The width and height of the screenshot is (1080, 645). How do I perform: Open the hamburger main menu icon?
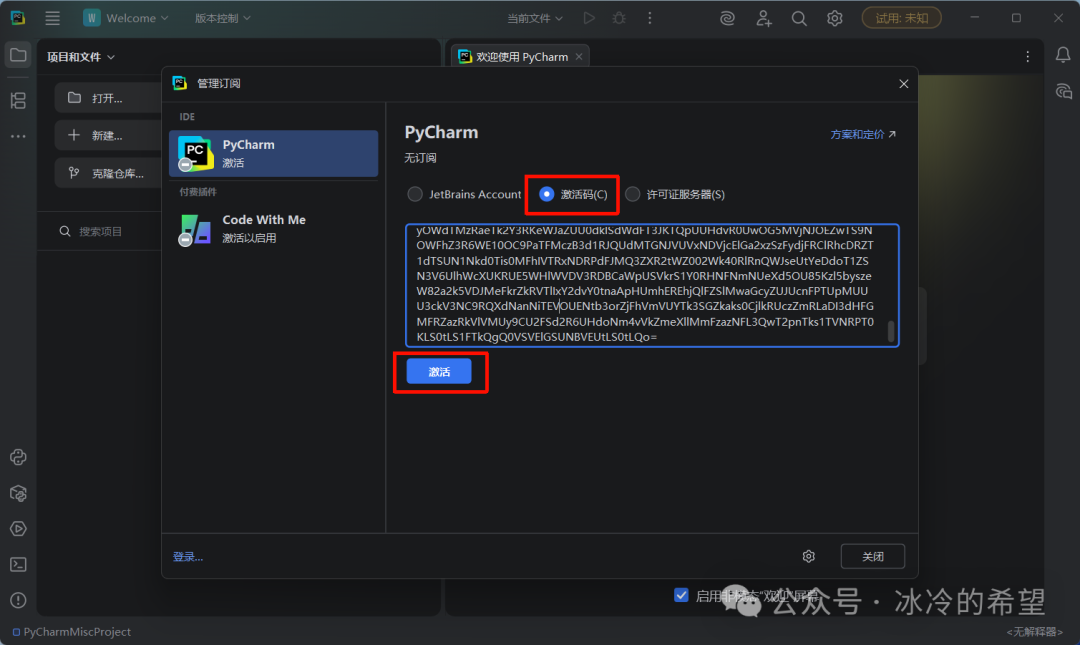52,18
